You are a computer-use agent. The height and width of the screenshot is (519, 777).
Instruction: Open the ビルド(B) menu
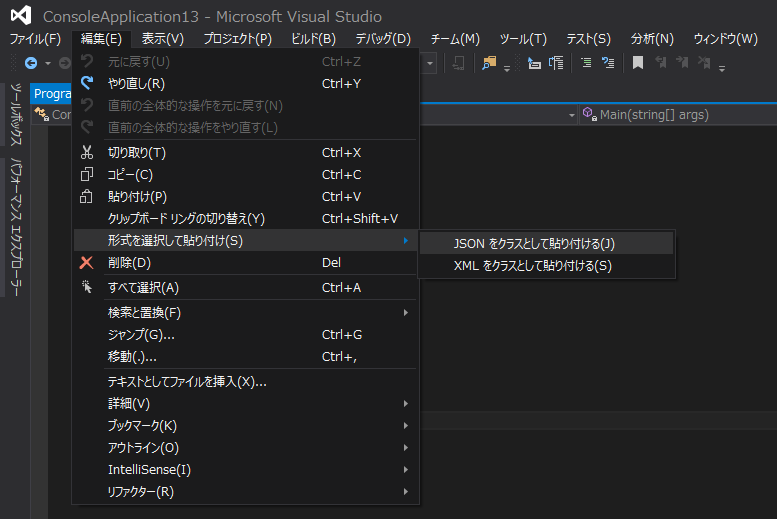click(x=313, y=39)
